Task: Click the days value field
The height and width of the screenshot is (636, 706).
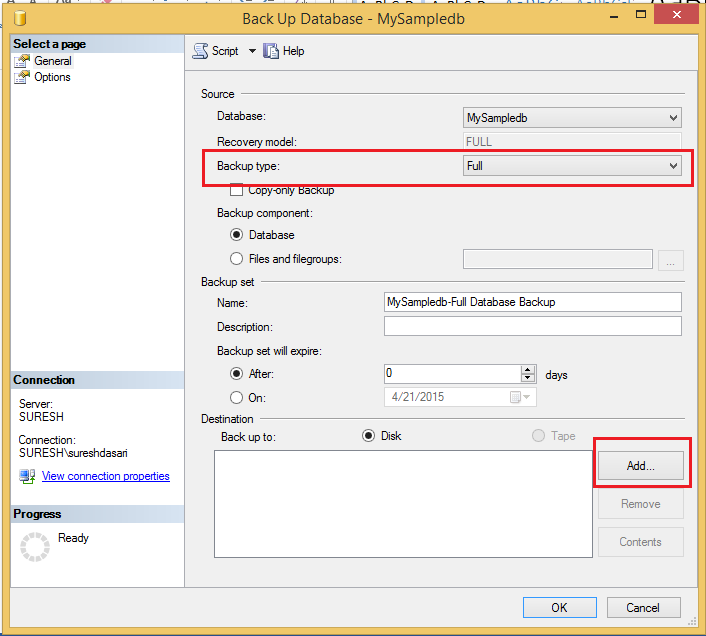Action: (453, 374)
